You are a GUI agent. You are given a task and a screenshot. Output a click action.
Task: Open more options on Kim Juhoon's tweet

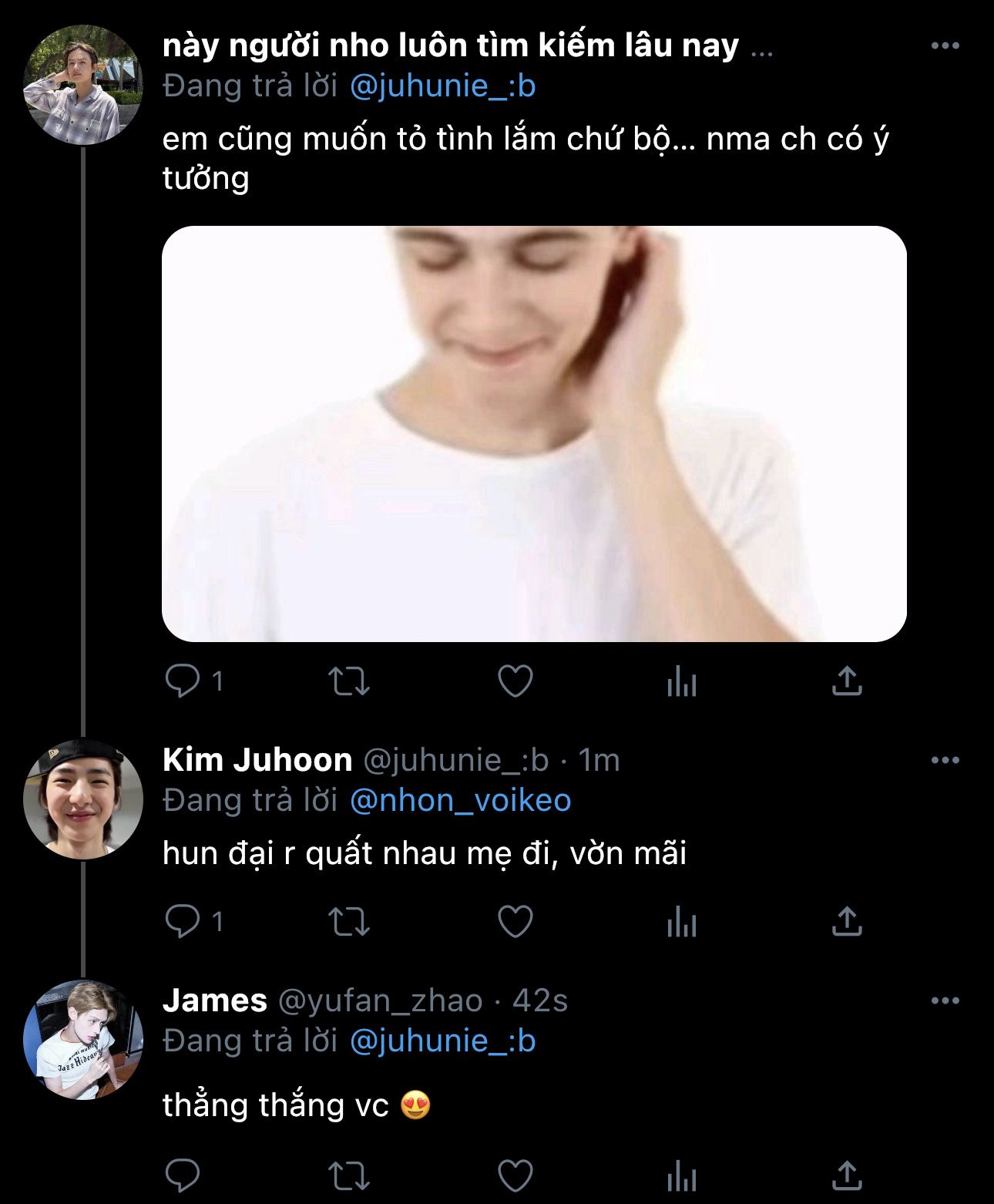pyautogui.click(x=945, y=761)
